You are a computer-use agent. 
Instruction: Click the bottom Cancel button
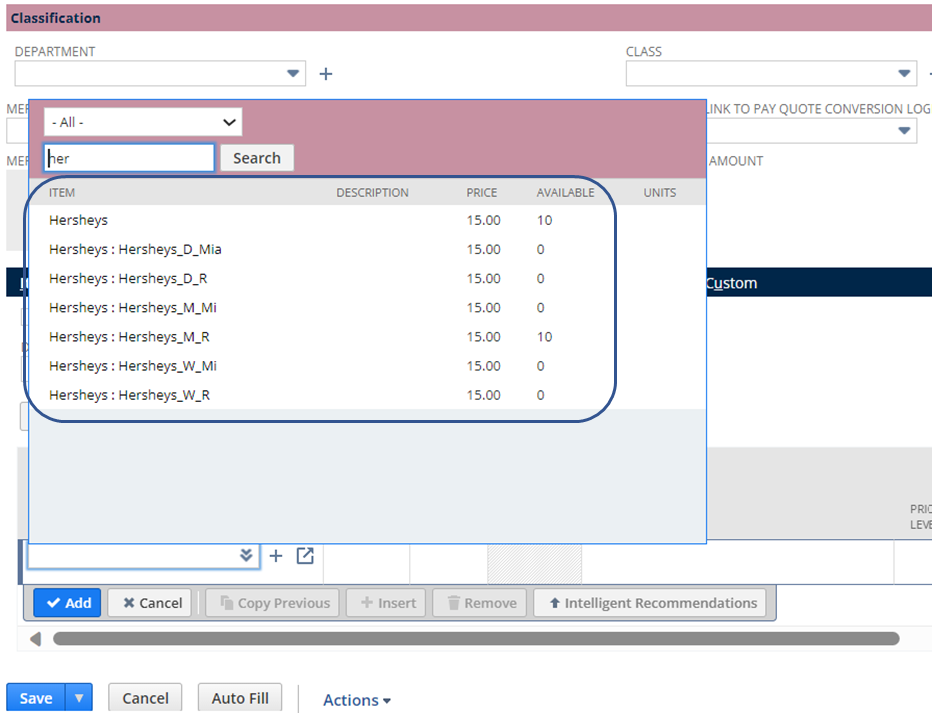point(145,698)
